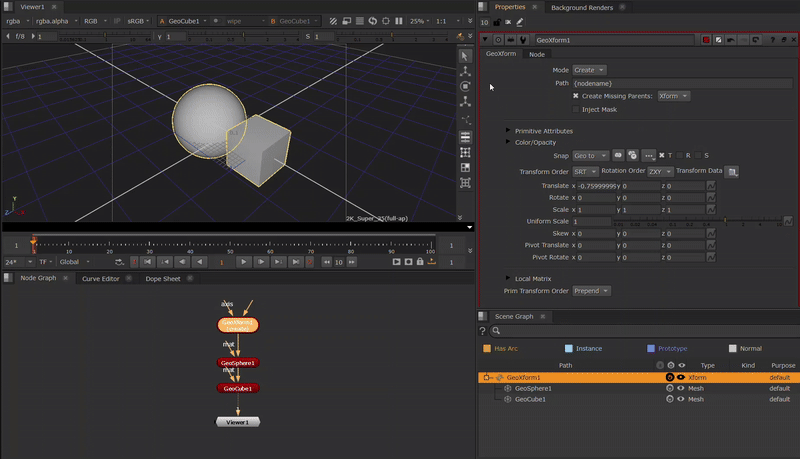The image size is (800, 459).
Task: Click the pause viewer update icon
Action: pos(401,20)
